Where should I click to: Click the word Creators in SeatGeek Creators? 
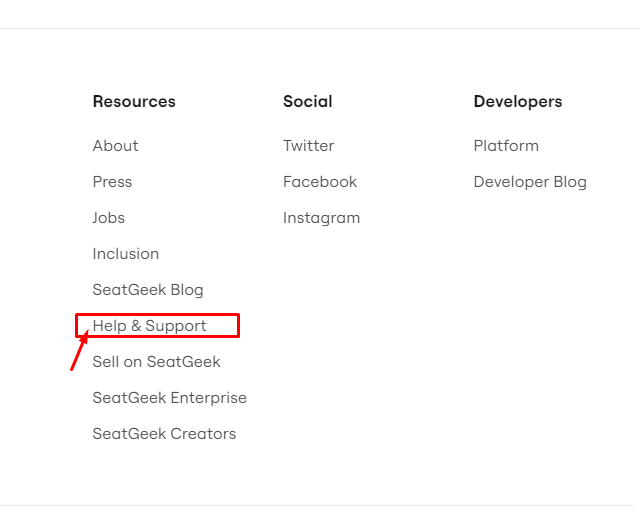(203, 434)
